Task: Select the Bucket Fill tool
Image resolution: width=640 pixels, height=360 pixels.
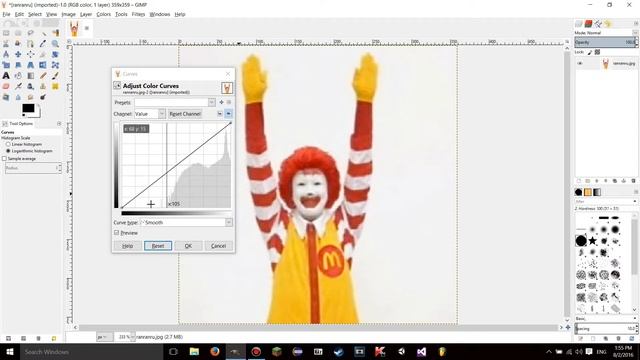Action: coord(18,76)
